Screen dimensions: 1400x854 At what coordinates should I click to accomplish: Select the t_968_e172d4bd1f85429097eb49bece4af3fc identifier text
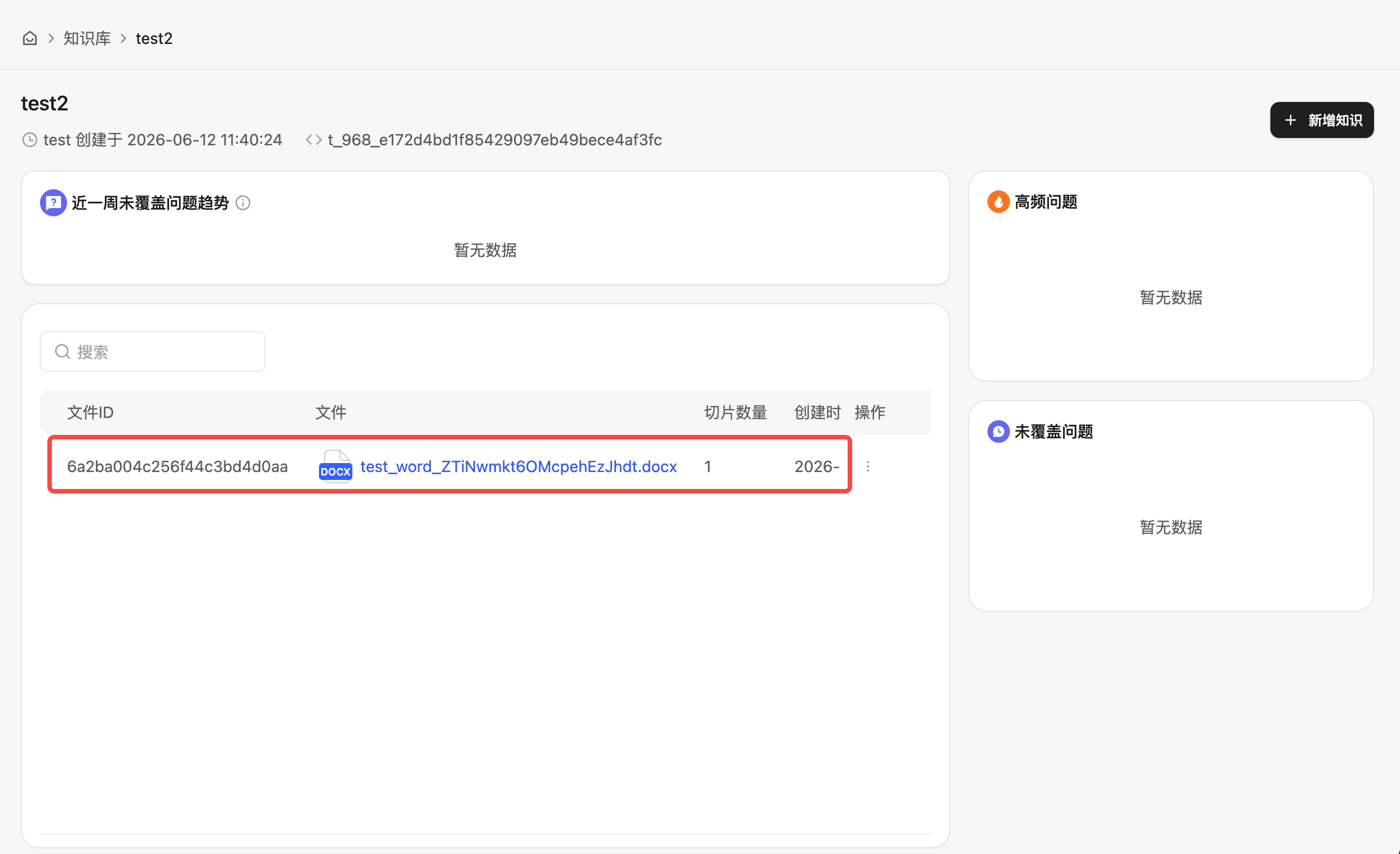tap(495, 140)
